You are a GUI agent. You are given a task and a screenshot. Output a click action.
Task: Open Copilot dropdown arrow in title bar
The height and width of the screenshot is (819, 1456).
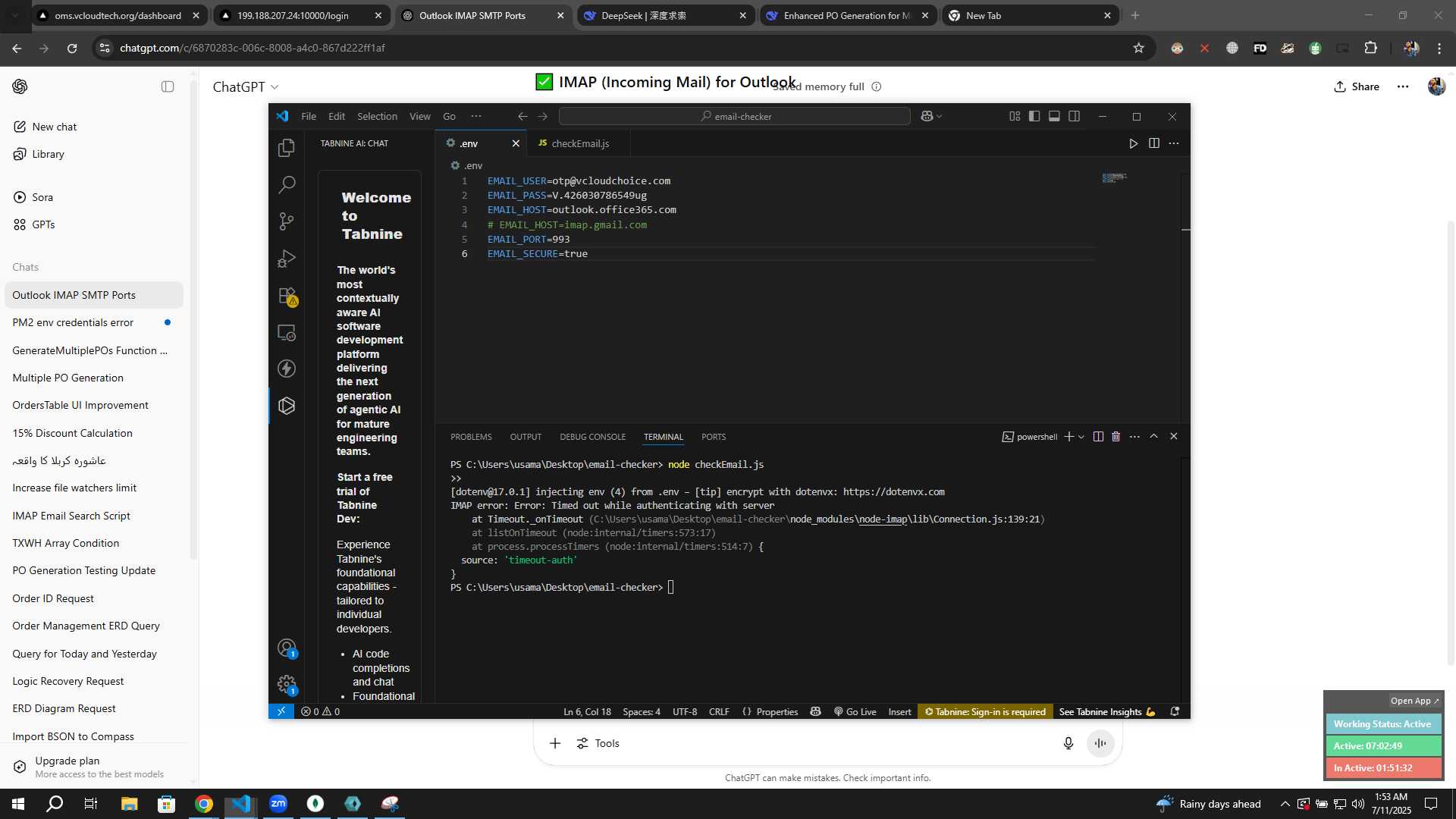pos(940,116)
